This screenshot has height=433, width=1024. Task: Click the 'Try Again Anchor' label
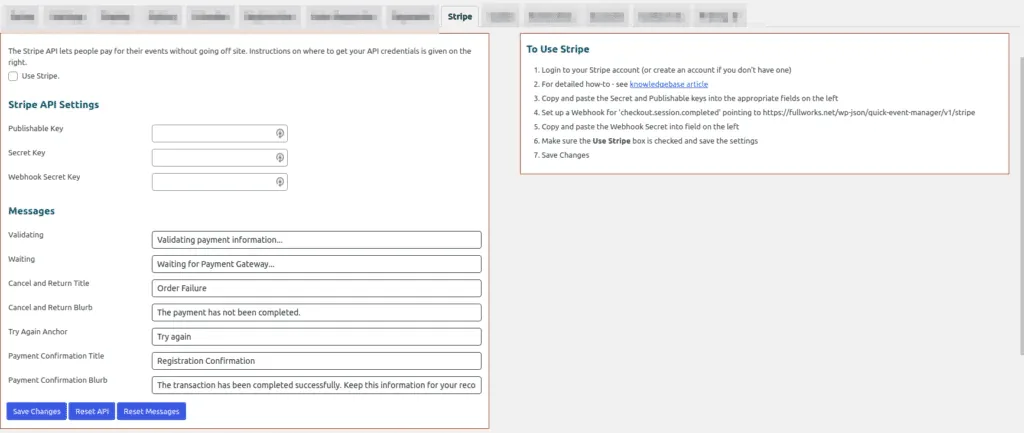(x=38, y=332)
